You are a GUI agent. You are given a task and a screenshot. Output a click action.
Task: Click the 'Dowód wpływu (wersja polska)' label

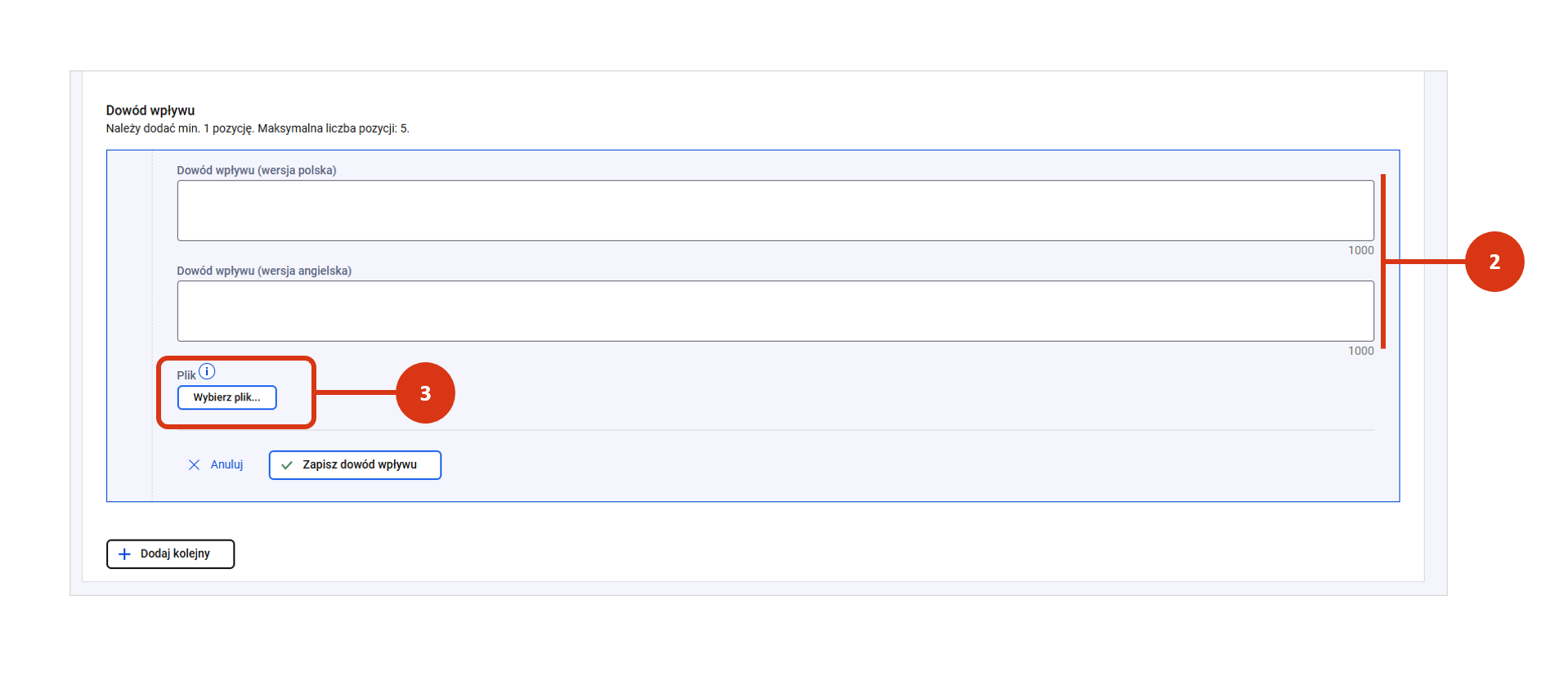(x=257, y=170)
